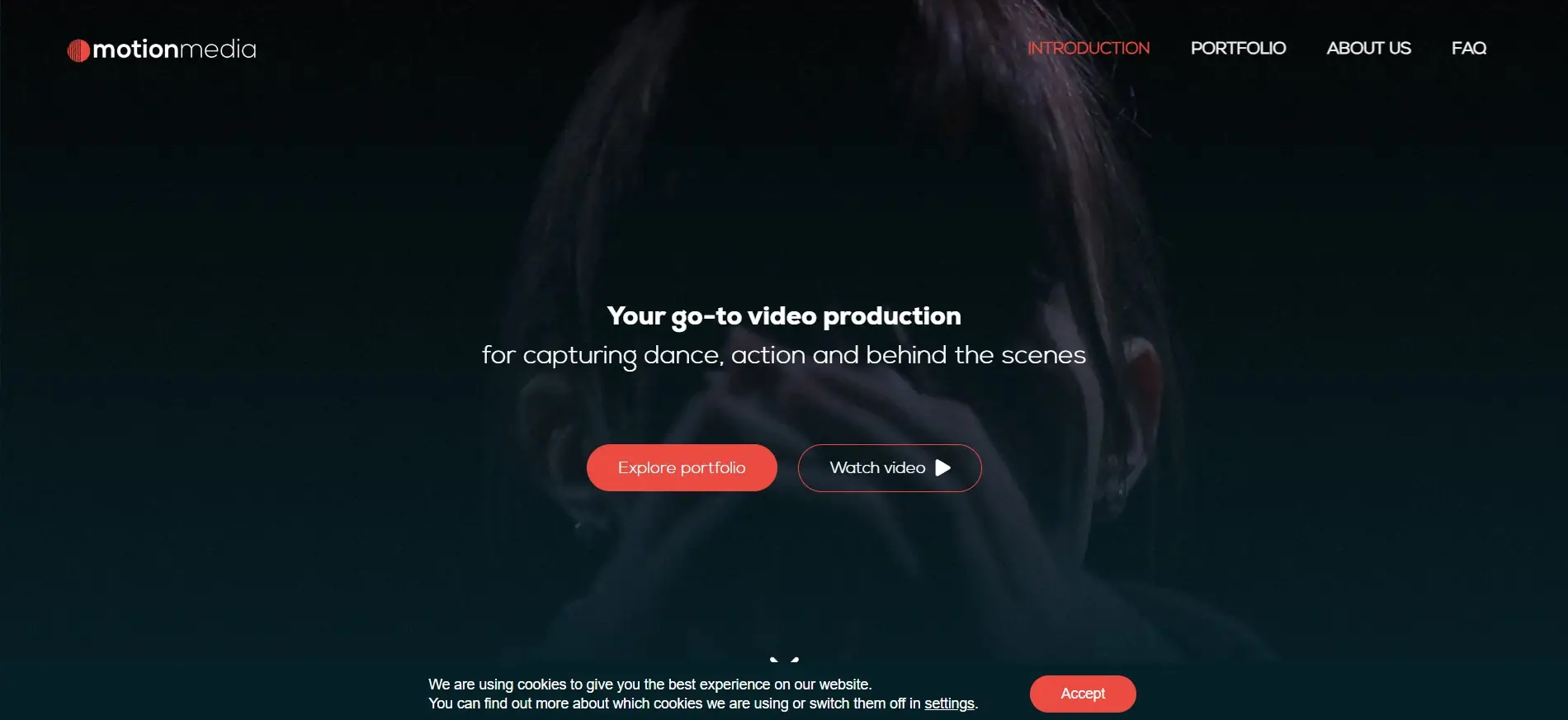Click the play triangle inside Watch video

(943, 468)
